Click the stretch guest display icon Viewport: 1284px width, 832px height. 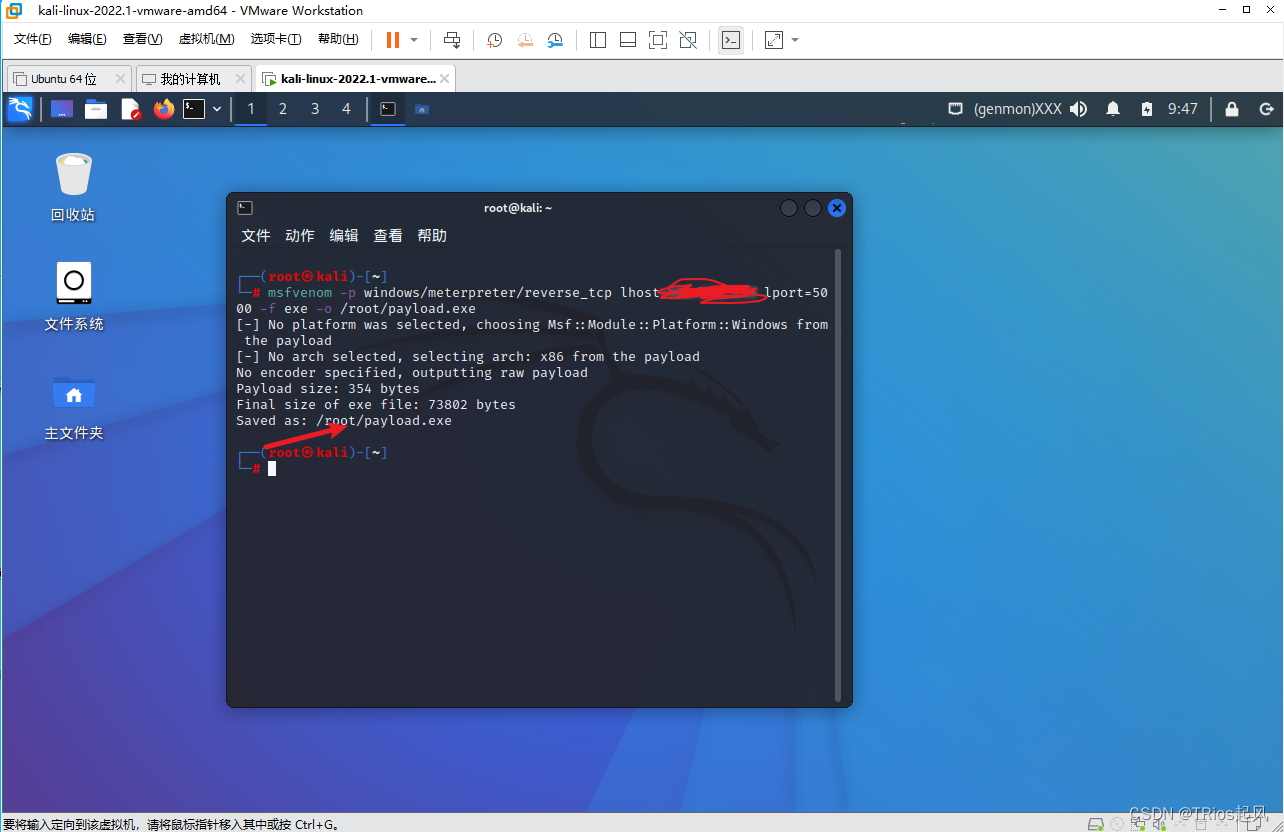(774, 40)
